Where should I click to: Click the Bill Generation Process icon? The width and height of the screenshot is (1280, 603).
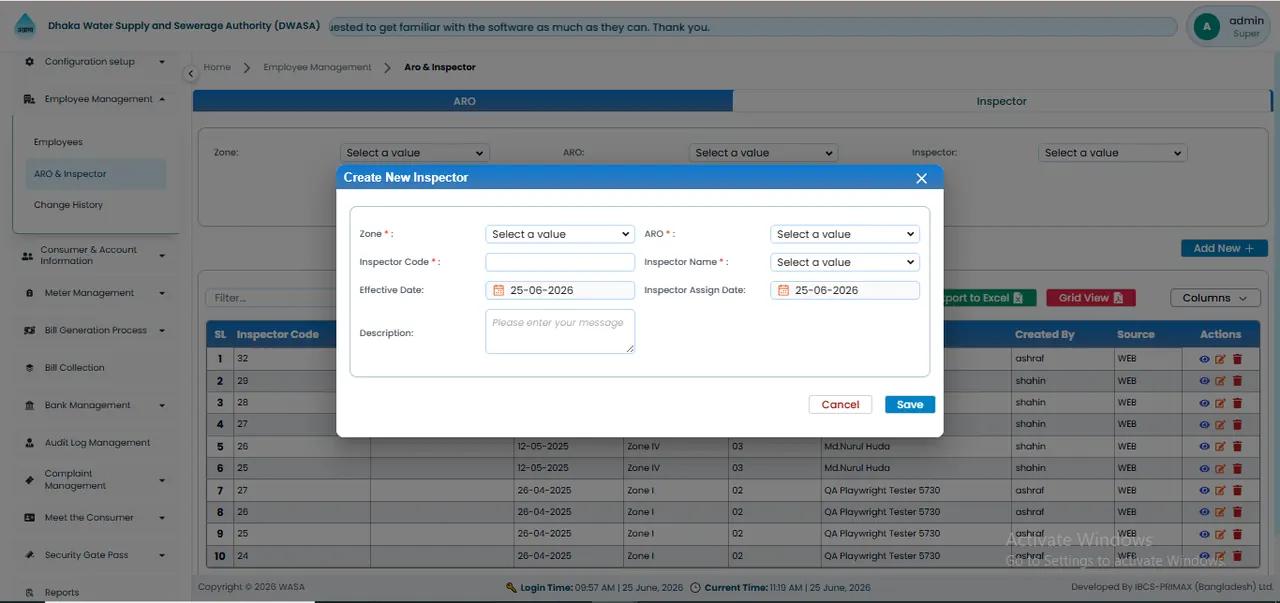(x=29, y=330)
